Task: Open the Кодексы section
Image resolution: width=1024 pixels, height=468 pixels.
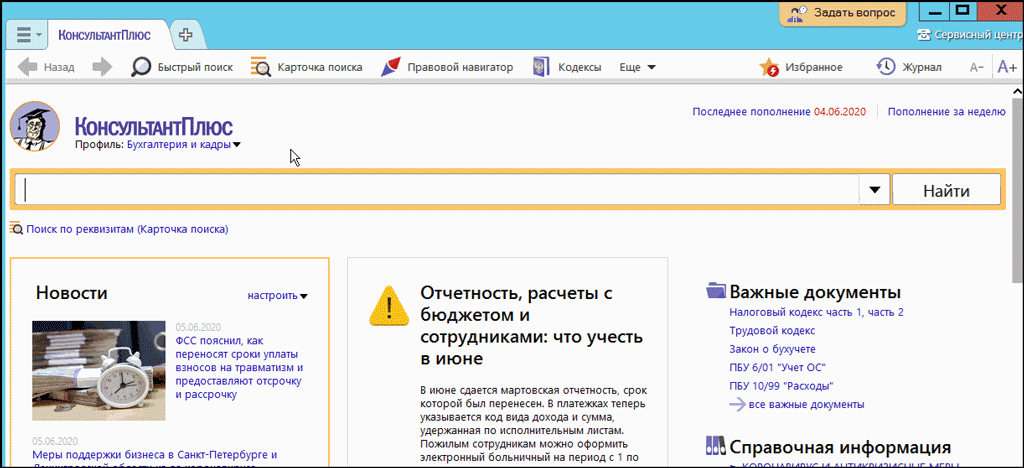Action: point(566,67)
